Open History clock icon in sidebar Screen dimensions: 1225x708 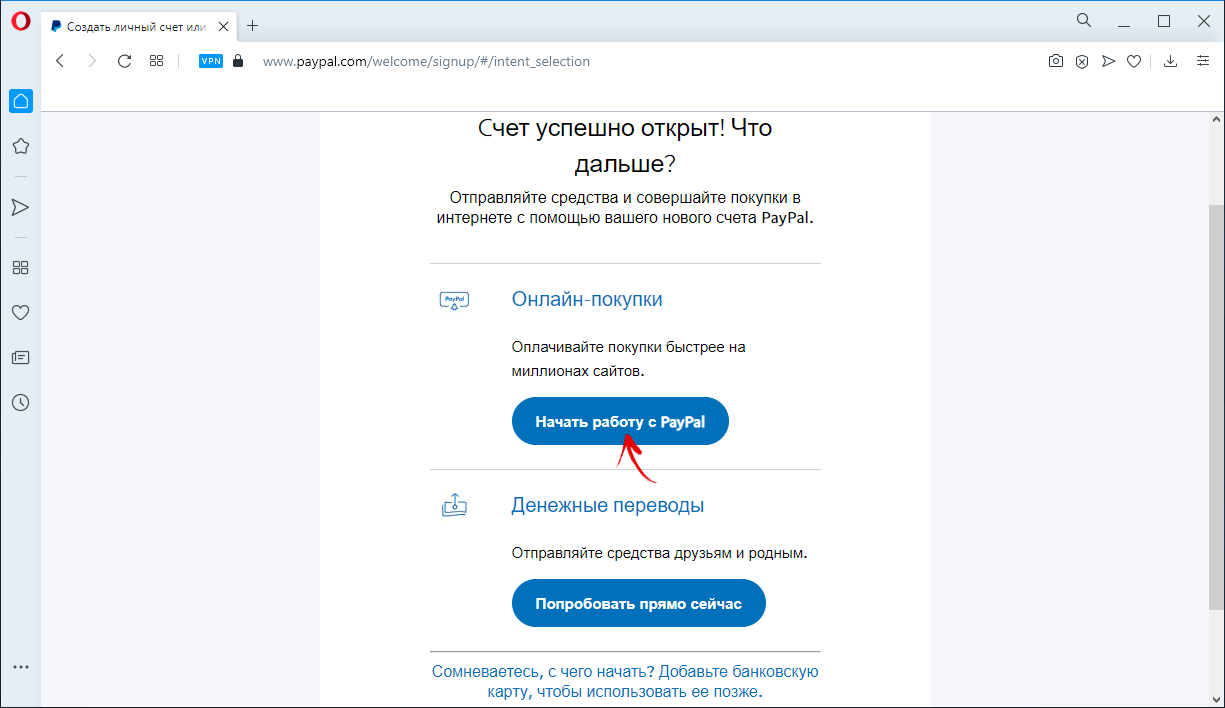[20, 403]
